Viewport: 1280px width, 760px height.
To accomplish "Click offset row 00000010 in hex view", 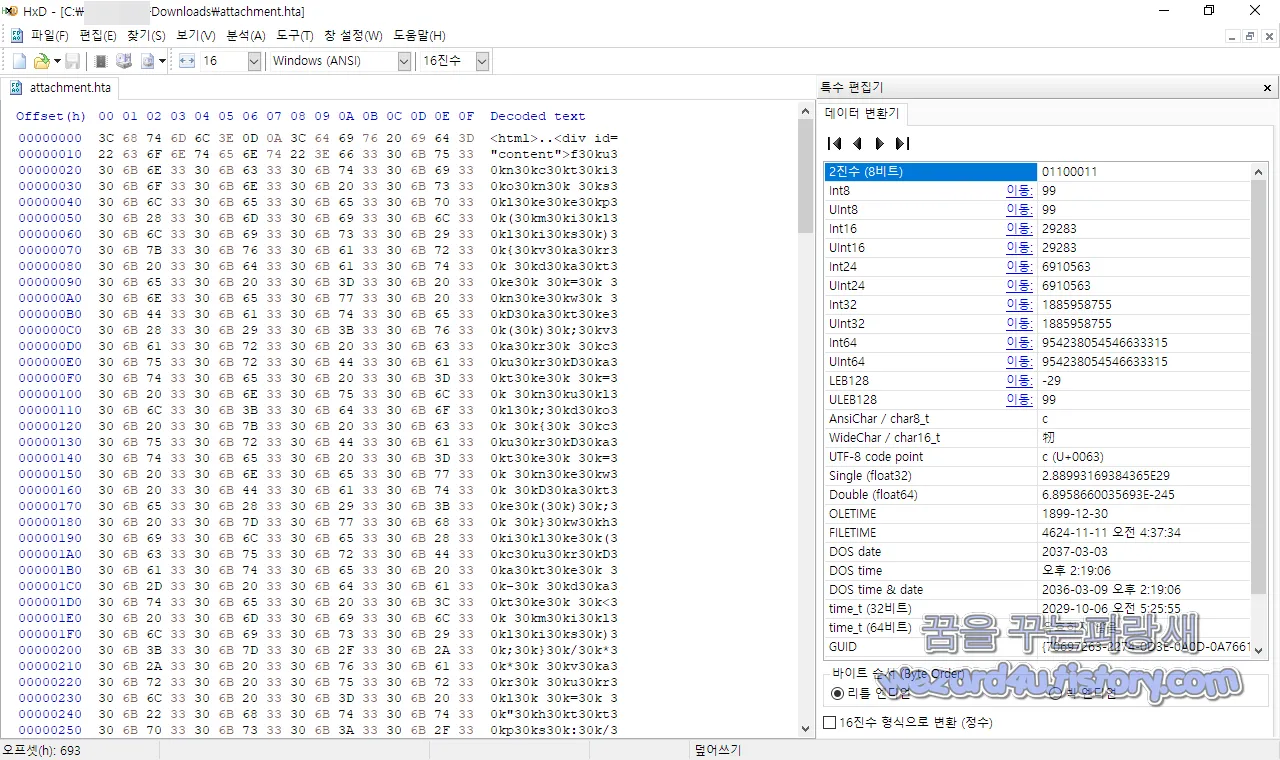I will click(50, 154).
